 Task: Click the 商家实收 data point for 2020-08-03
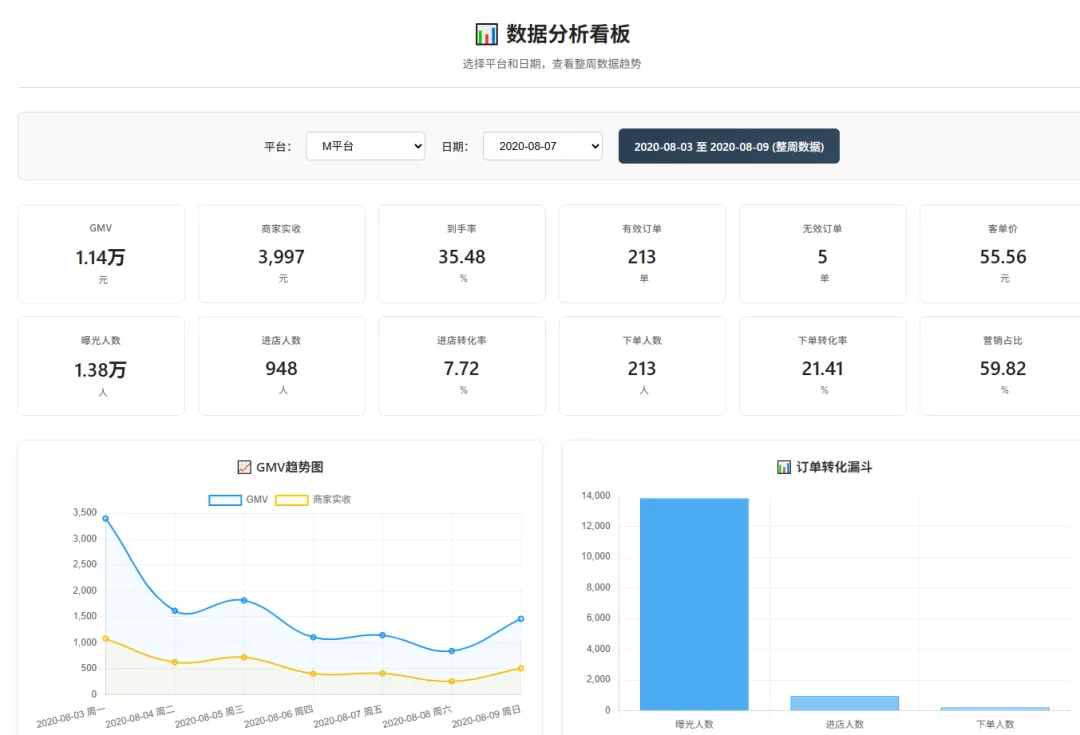coord(105,639)
